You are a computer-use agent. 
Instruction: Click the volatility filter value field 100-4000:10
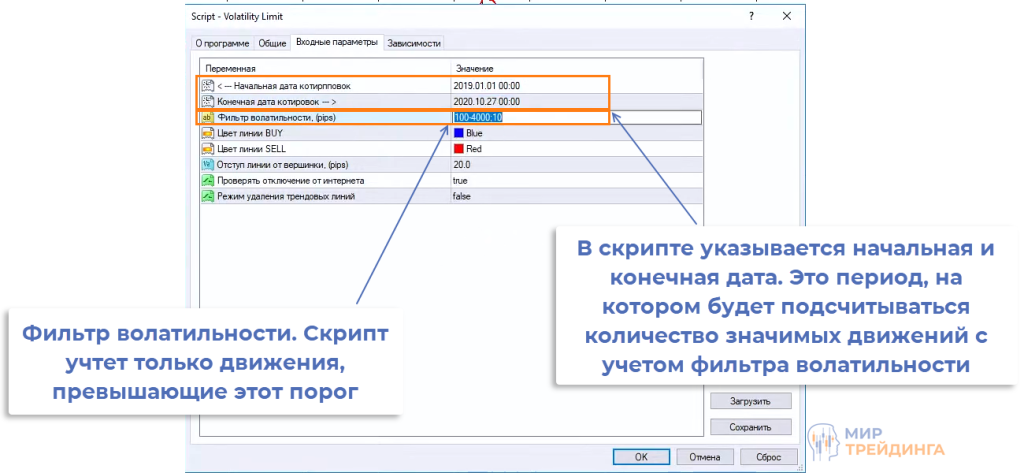pyautogui.click(x=478, y=117)
